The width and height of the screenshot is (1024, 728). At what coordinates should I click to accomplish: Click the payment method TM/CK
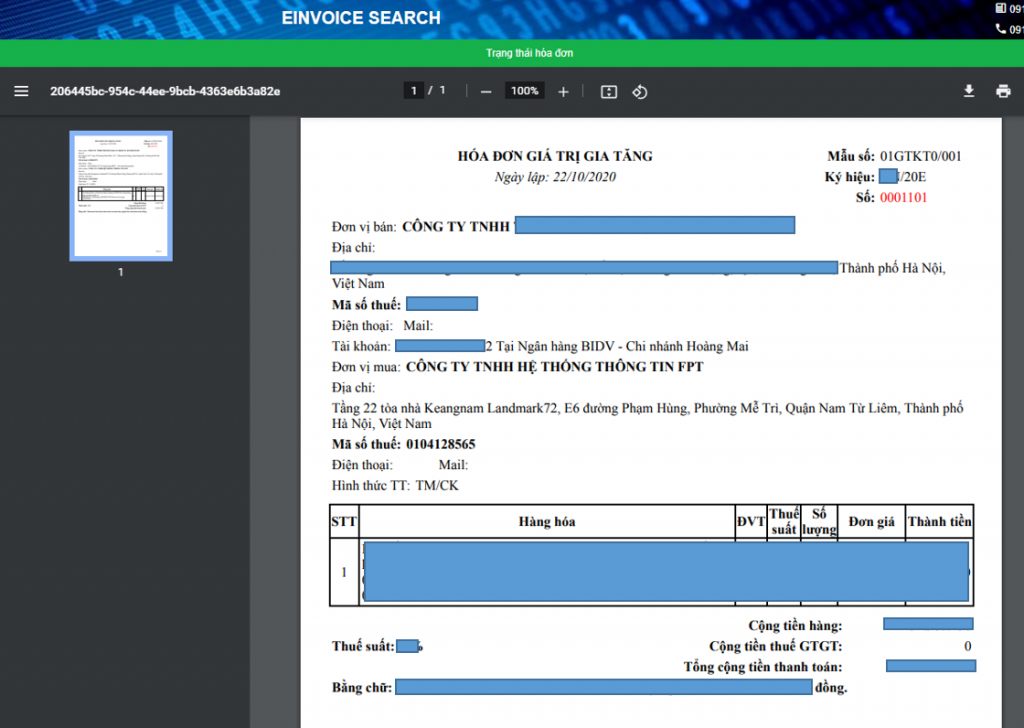click(x=437, y=486)
